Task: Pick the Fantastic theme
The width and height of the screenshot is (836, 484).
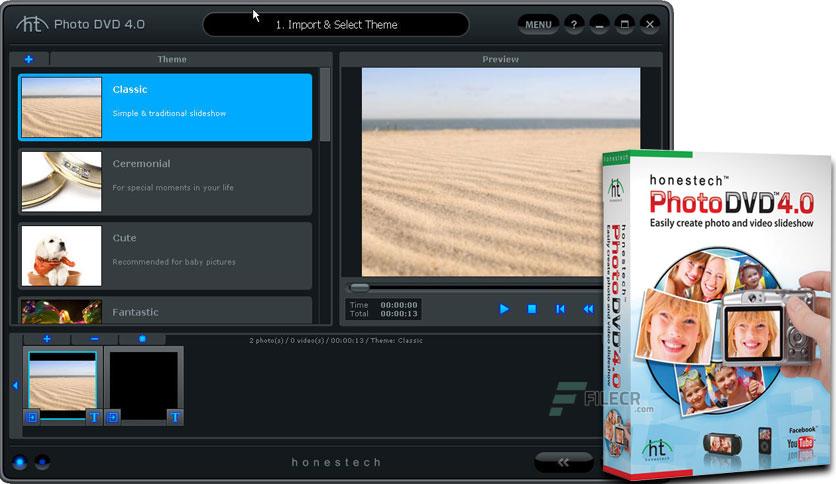Action: point(165,311)
